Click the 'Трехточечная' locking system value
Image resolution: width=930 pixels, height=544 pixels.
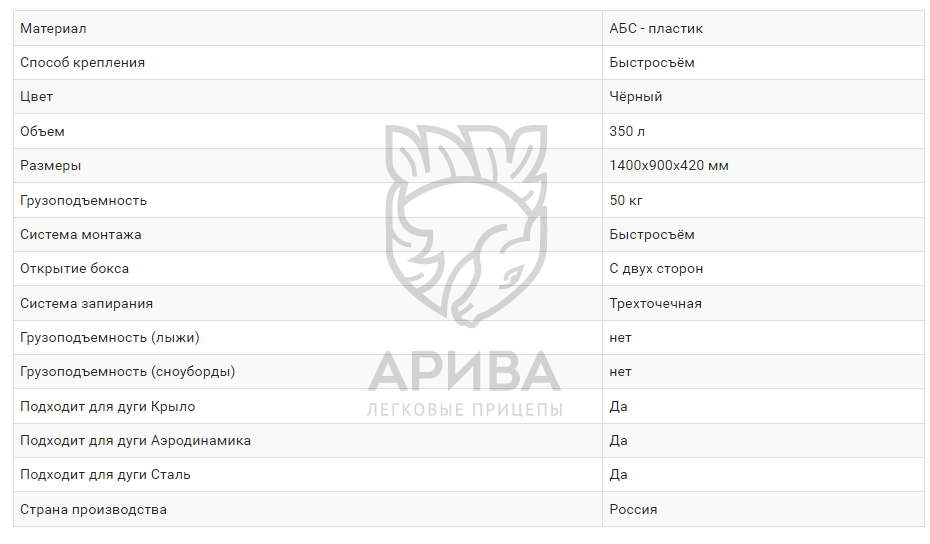(x=655, y=303)
